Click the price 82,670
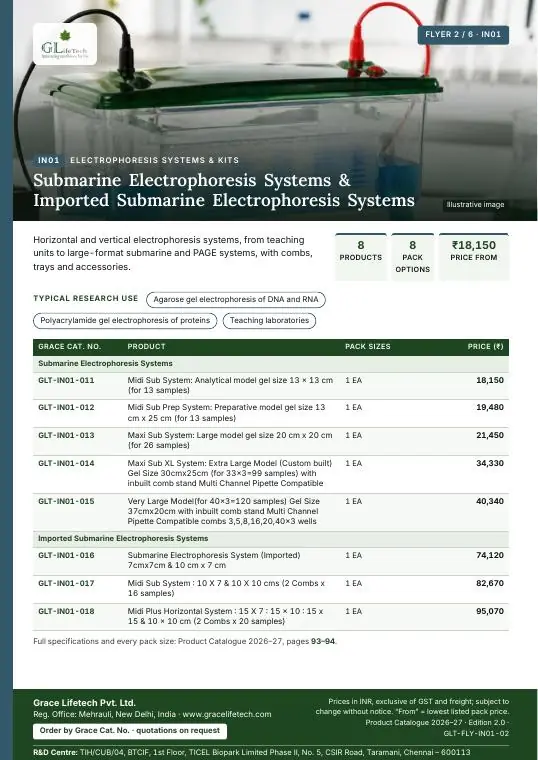 point(490,583)
